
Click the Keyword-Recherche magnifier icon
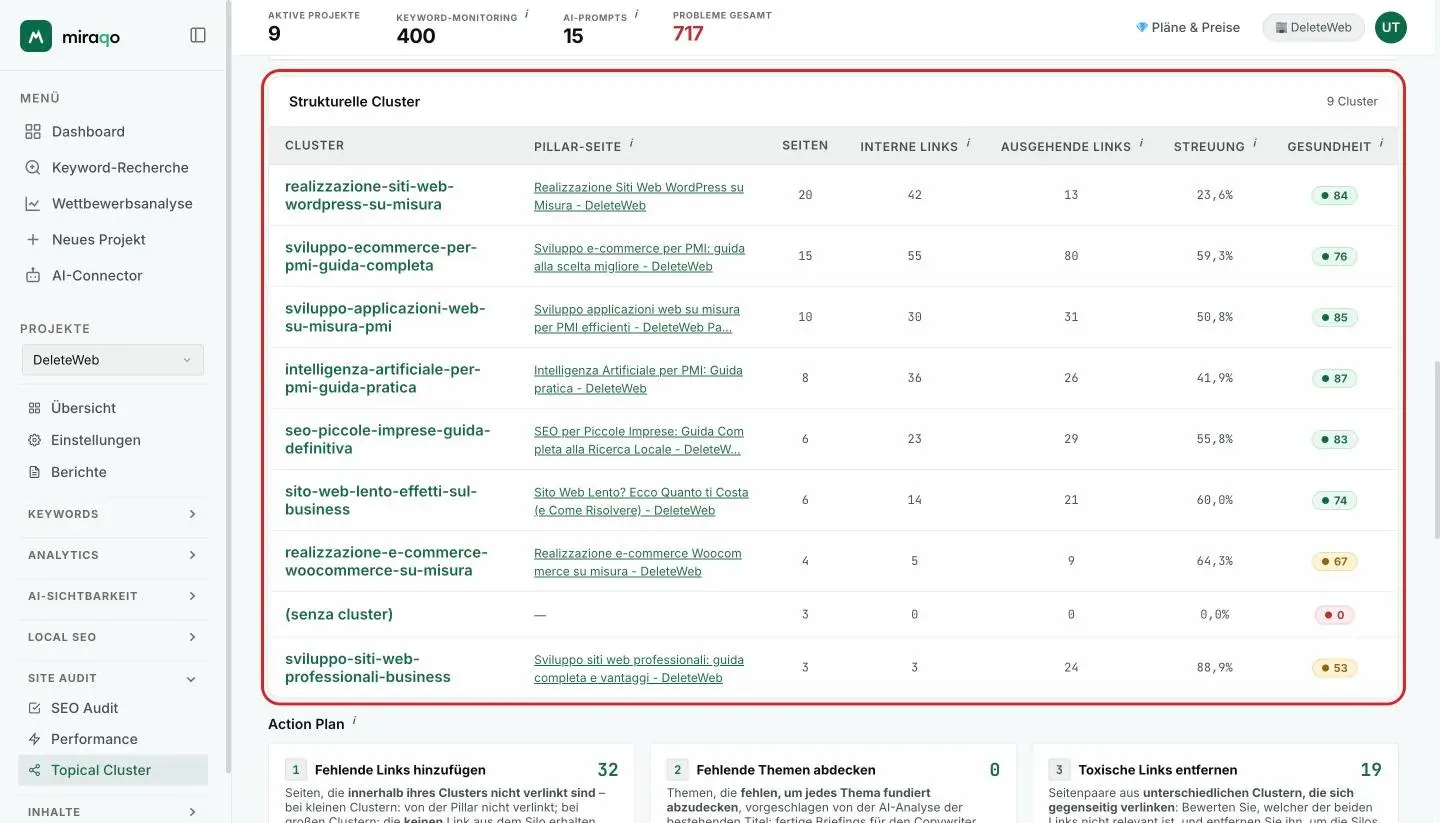pyautogui.click(x=33, y=167)
